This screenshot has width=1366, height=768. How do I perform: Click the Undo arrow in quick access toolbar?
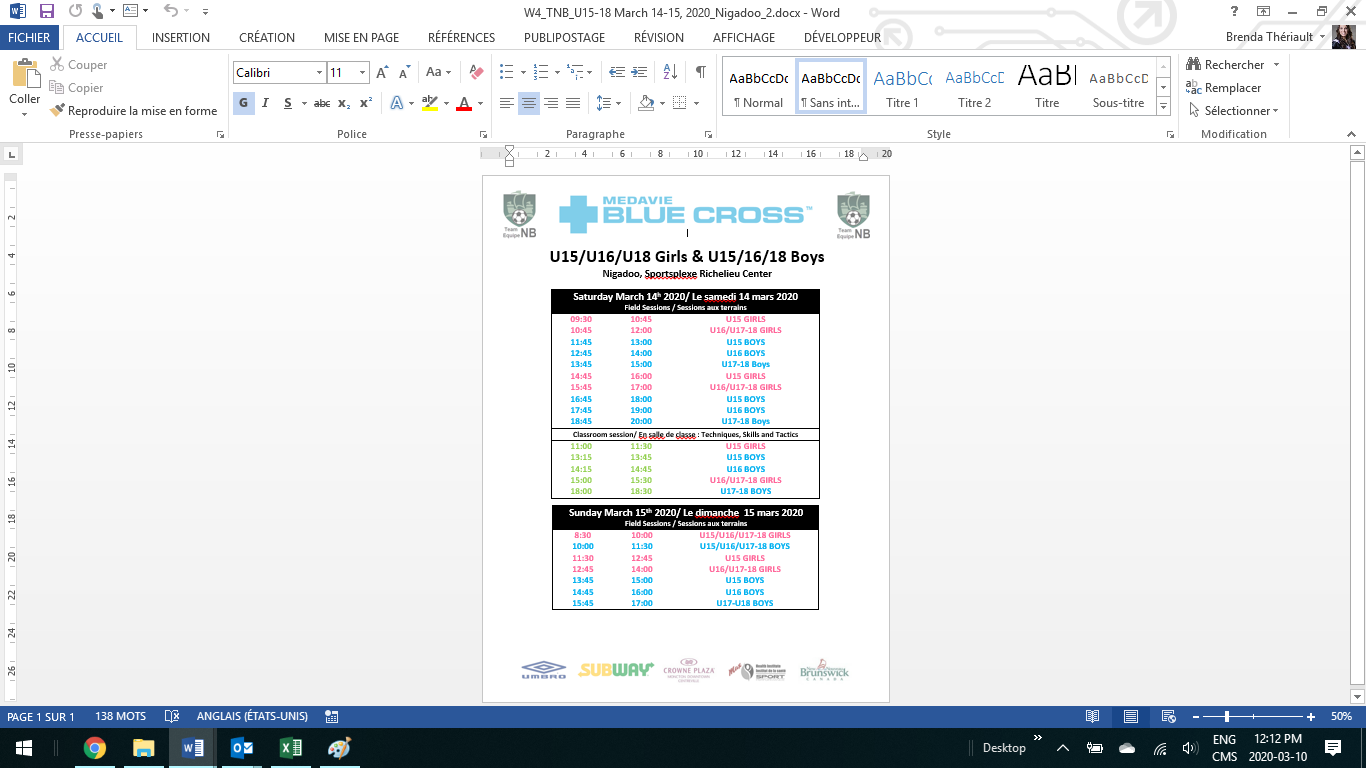point(170,12)
